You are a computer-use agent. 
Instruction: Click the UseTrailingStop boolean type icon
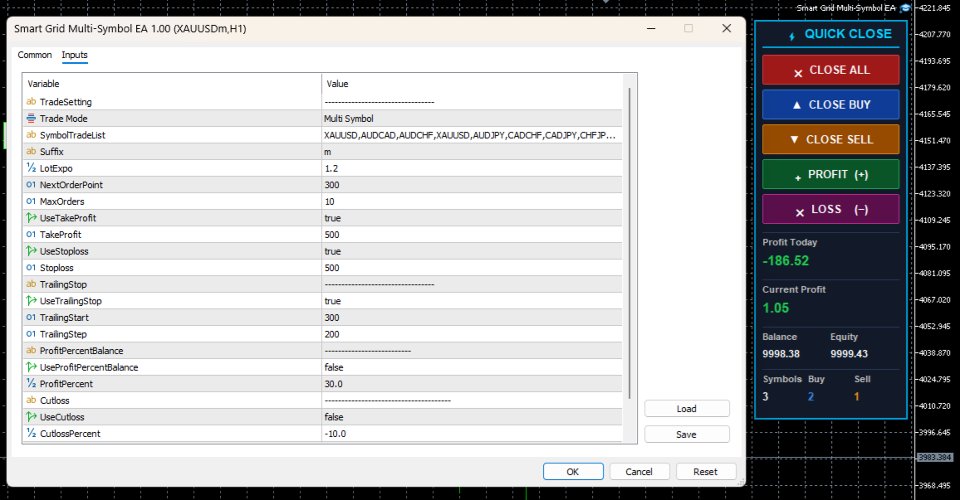31,300
